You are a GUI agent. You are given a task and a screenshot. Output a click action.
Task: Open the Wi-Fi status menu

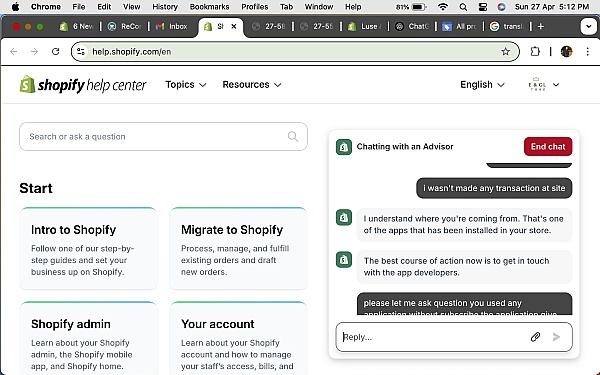point(443,7)
